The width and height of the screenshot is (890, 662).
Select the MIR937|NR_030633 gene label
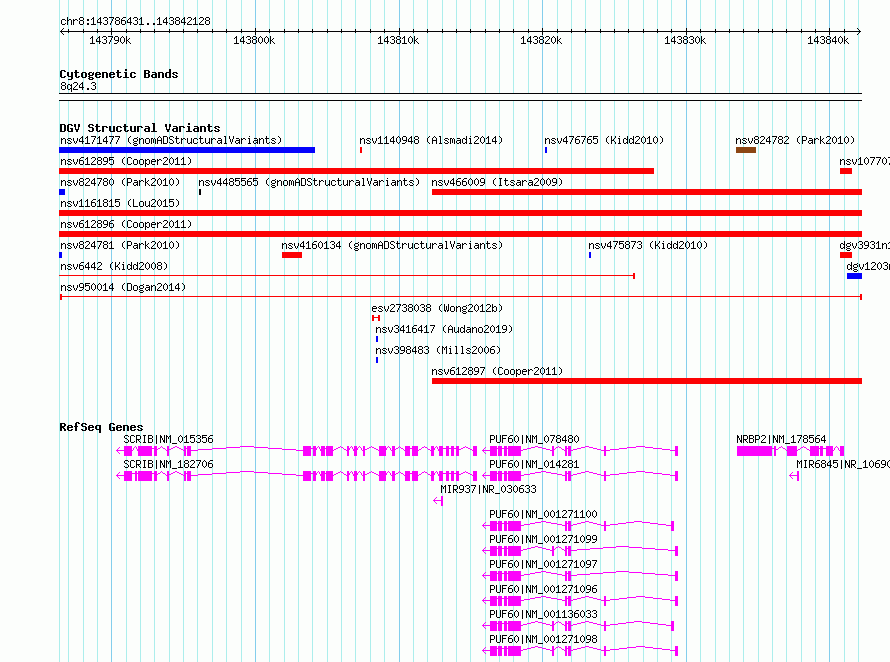[488, 489]
